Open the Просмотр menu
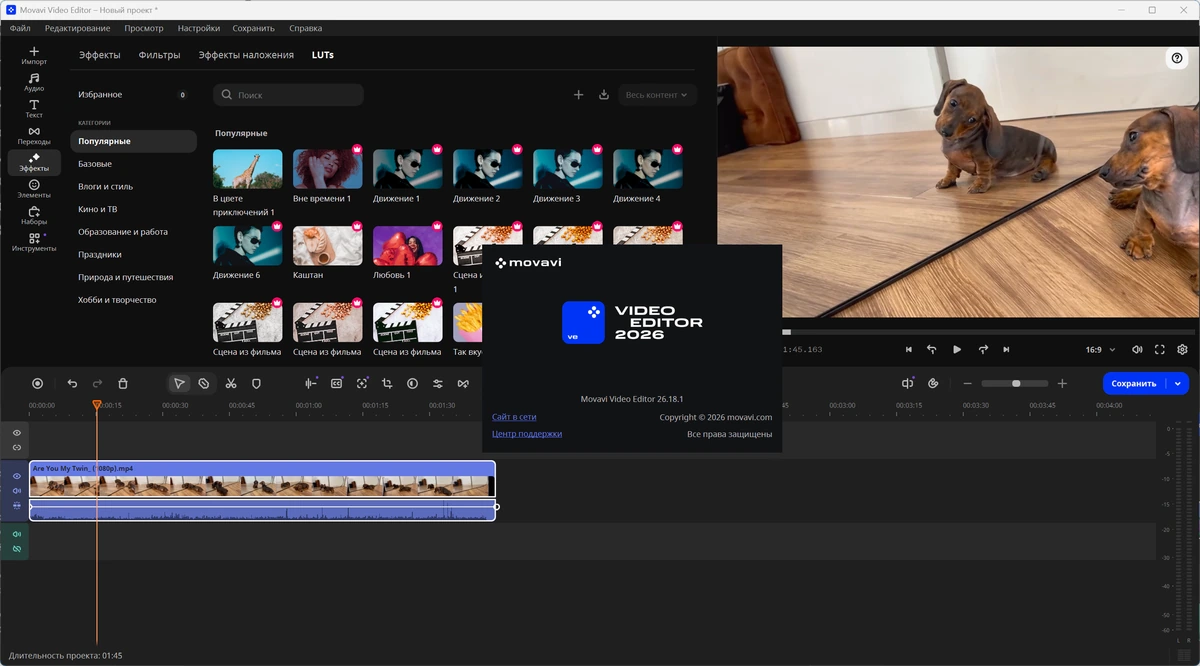This screenshot has width=1200, height=666. [144, 28]
